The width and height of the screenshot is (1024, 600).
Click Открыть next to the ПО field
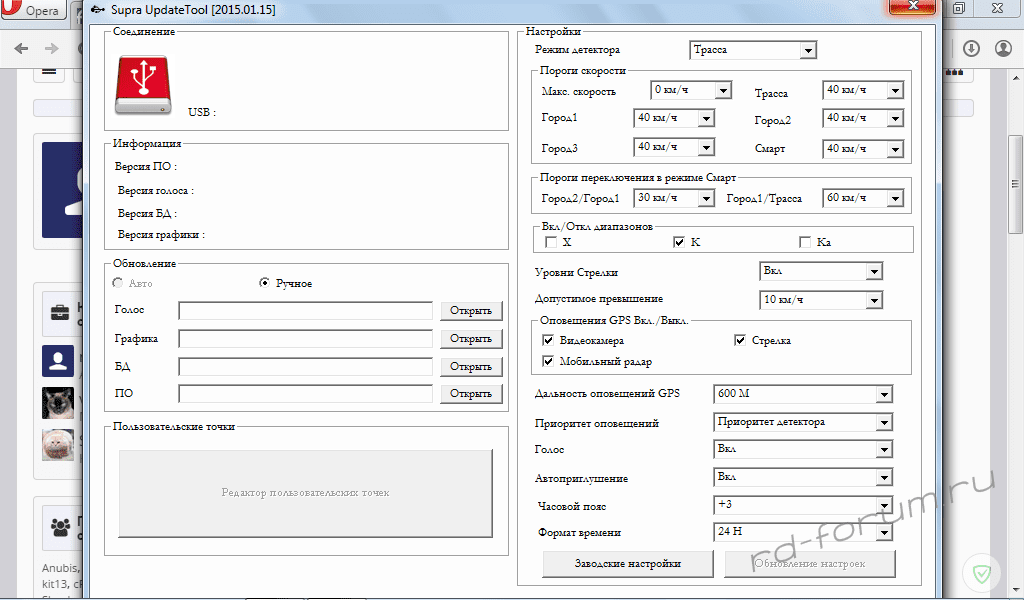click(471, 394)
